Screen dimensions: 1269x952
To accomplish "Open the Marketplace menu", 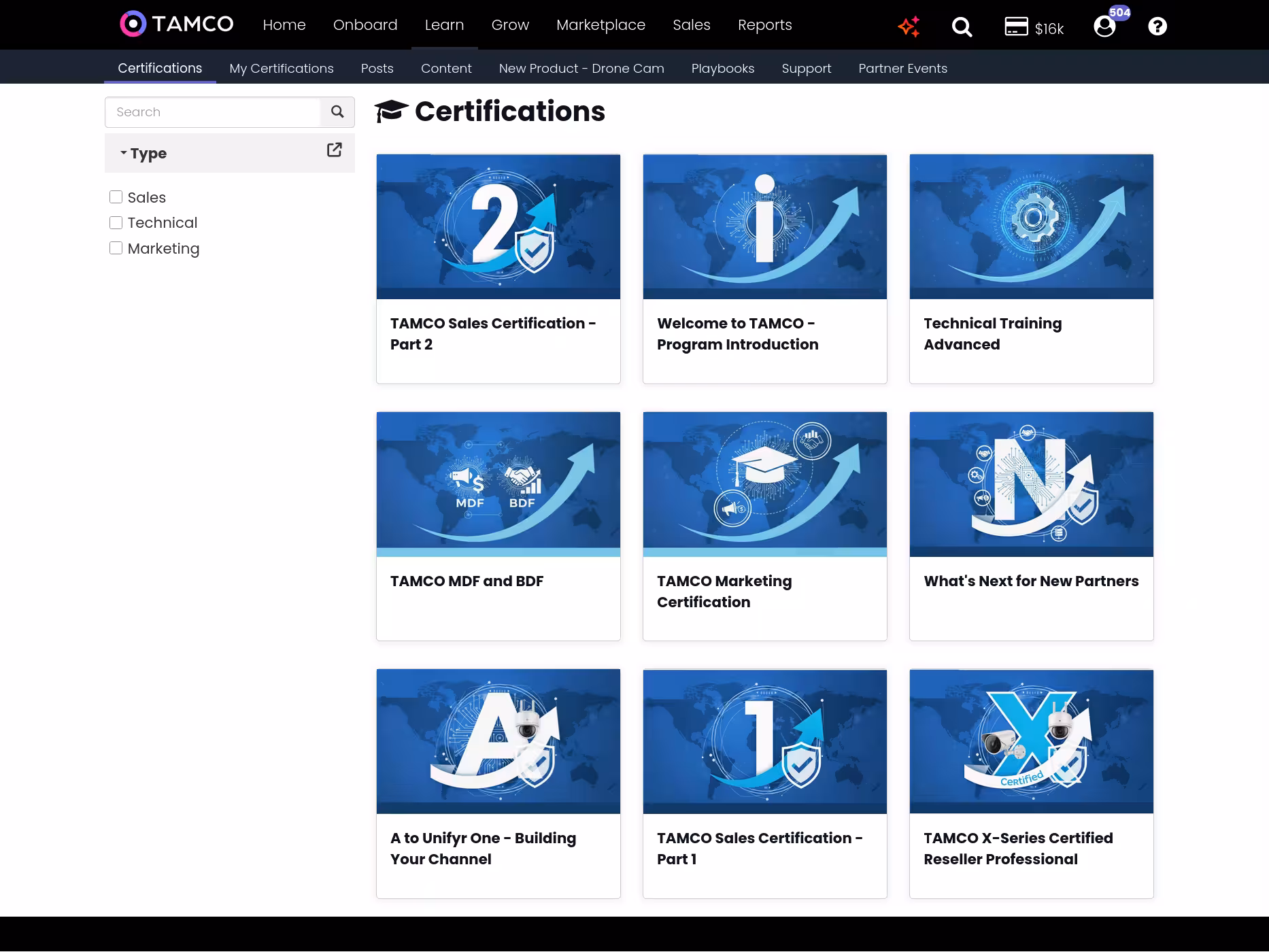I will 600,25.
